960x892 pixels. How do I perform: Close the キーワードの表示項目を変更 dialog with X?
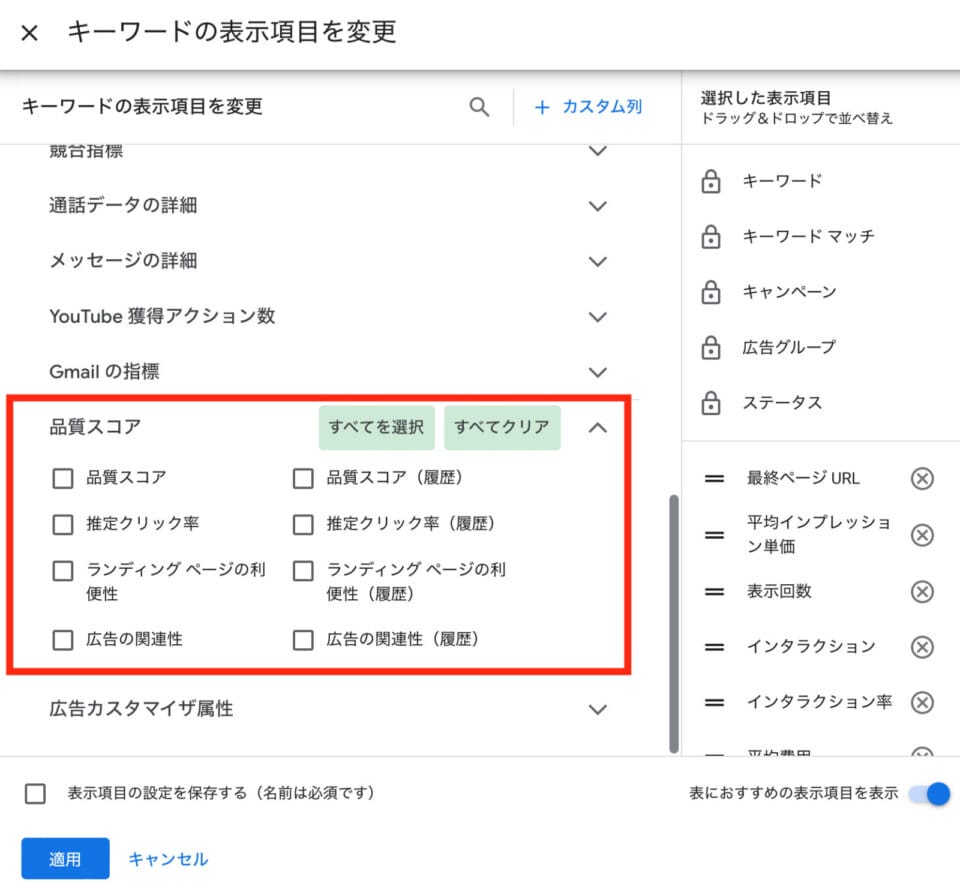29,32
